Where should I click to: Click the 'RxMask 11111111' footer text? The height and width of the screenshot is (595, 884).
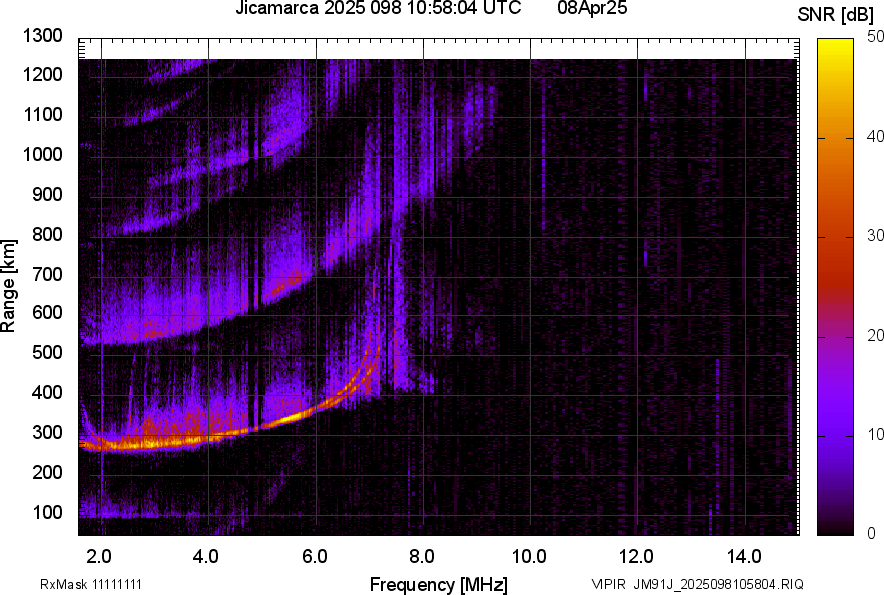pyautogui.click(x=91, y=584)
